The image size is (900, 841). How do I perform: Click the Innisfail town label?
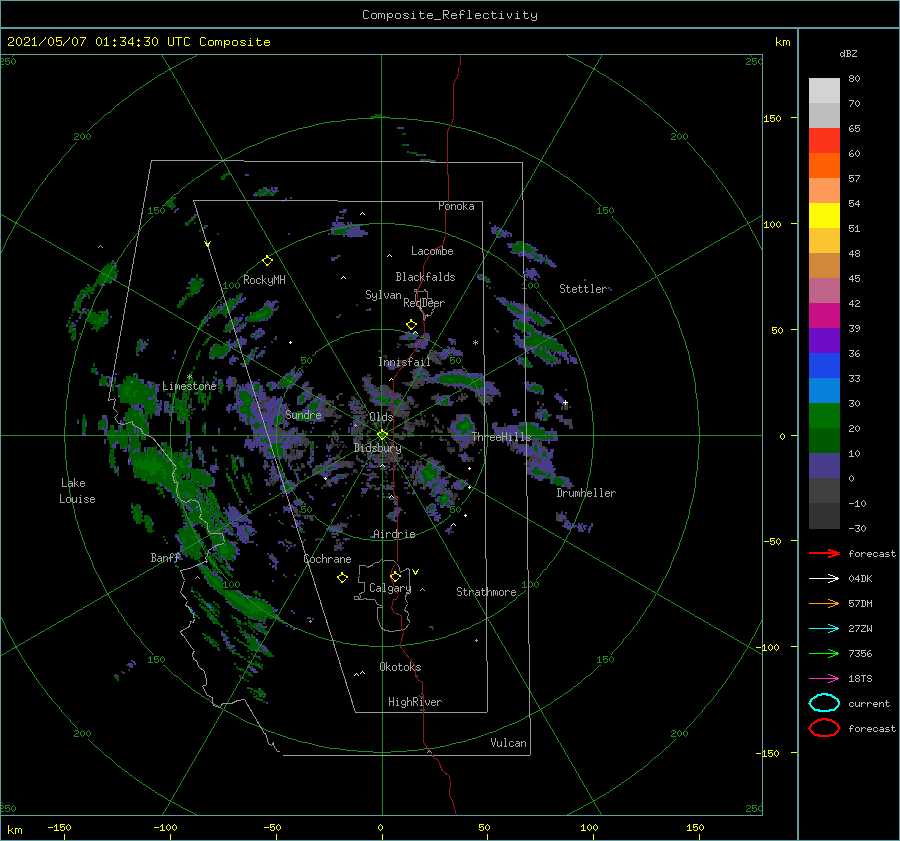pyautogui.click(x=404, y=362)
